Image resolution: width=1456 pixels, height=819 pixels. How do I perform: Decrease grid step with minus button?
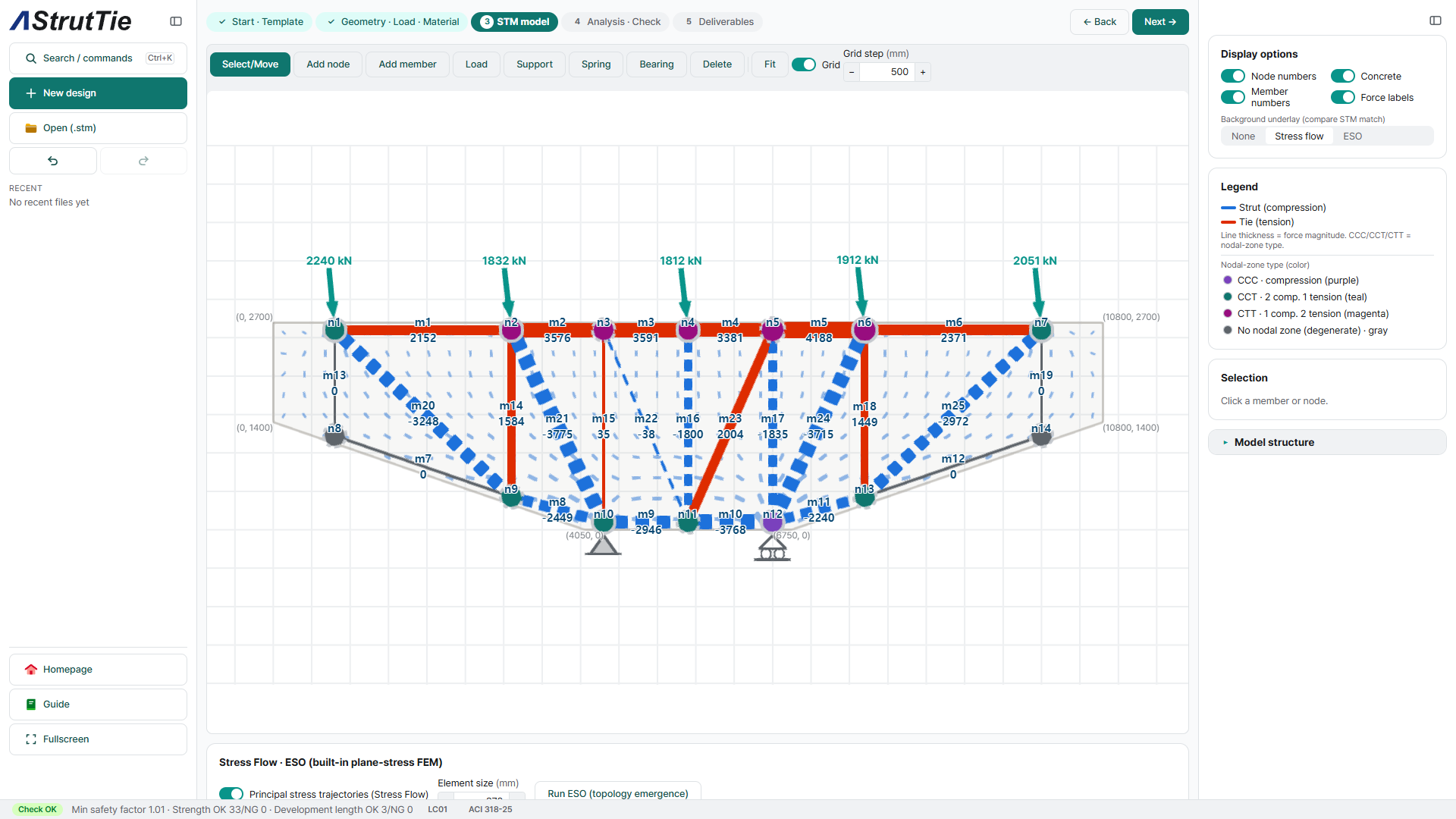[852, 72]
